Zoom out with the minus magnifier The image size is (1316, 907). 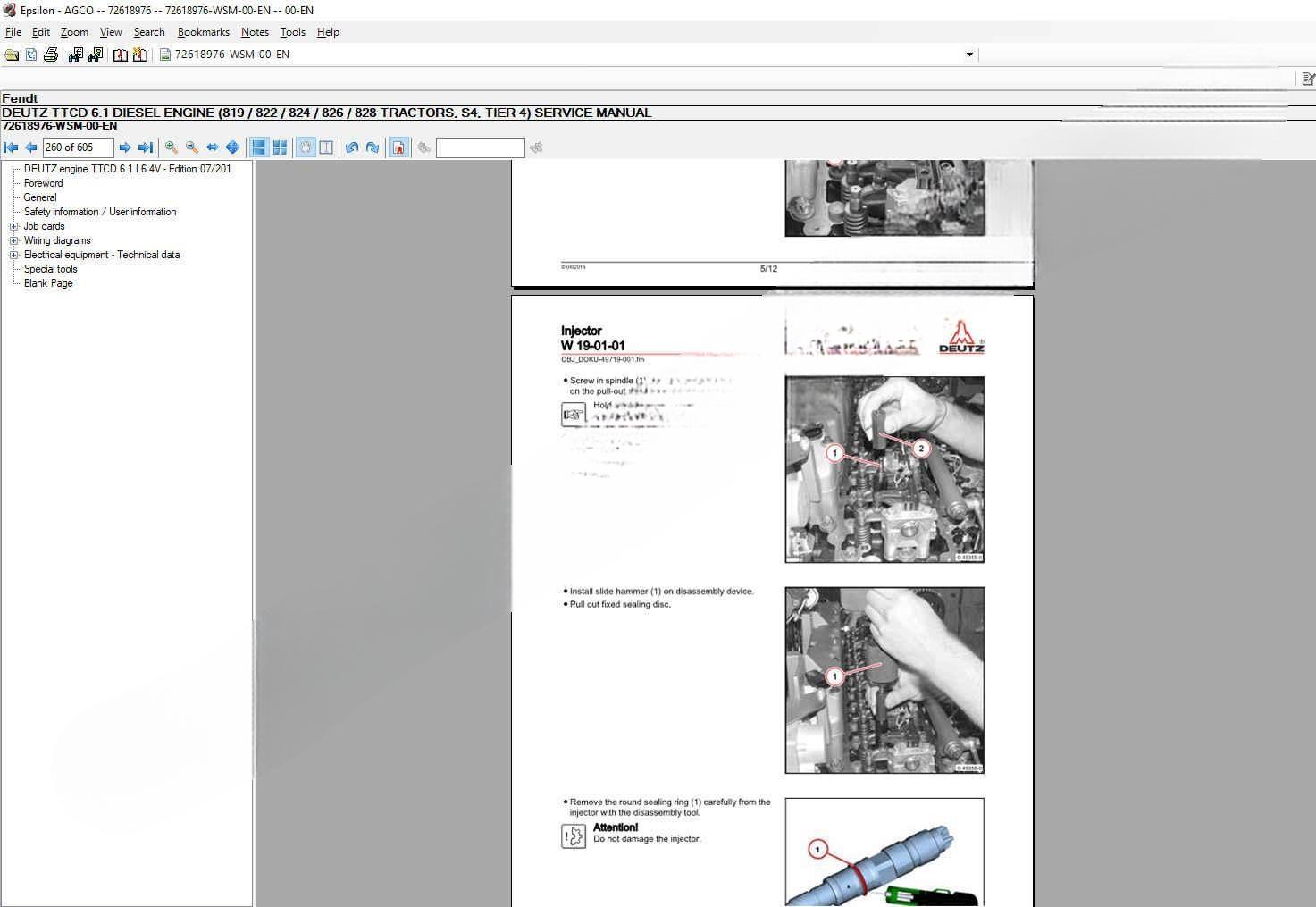tap(192, 147)
